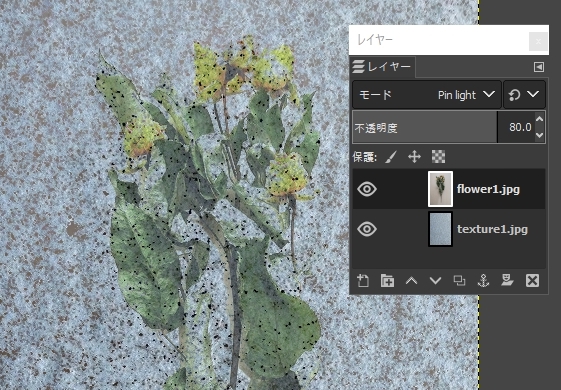This screenshot has height=390, width=561.
Task: Open the blend mode group switcher dropdown
Action: 525,94
